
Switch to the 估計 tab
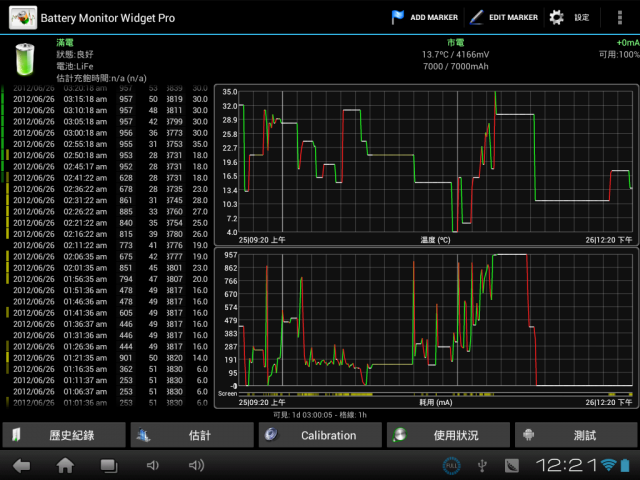pyautogui.click(x=192, y=435)
